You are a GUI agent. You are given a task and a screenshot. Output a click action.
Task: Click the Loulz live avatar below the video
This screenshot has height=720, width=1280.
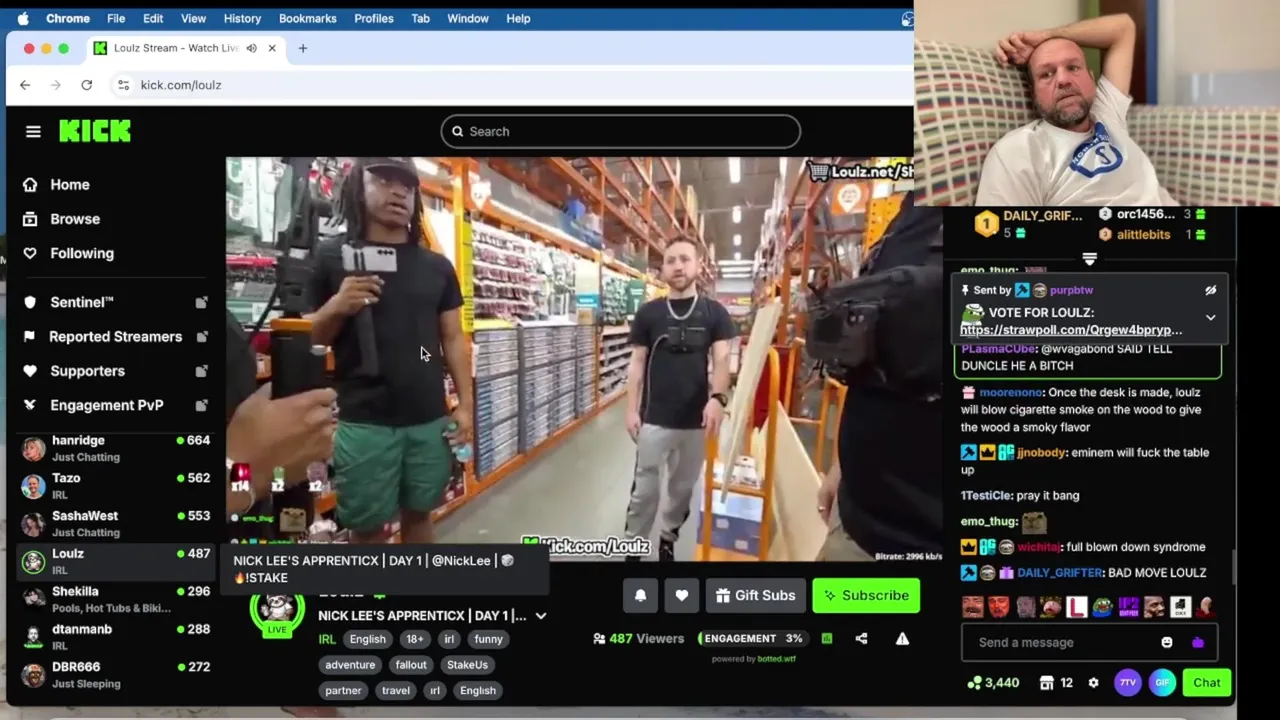(x=277, y=610)
